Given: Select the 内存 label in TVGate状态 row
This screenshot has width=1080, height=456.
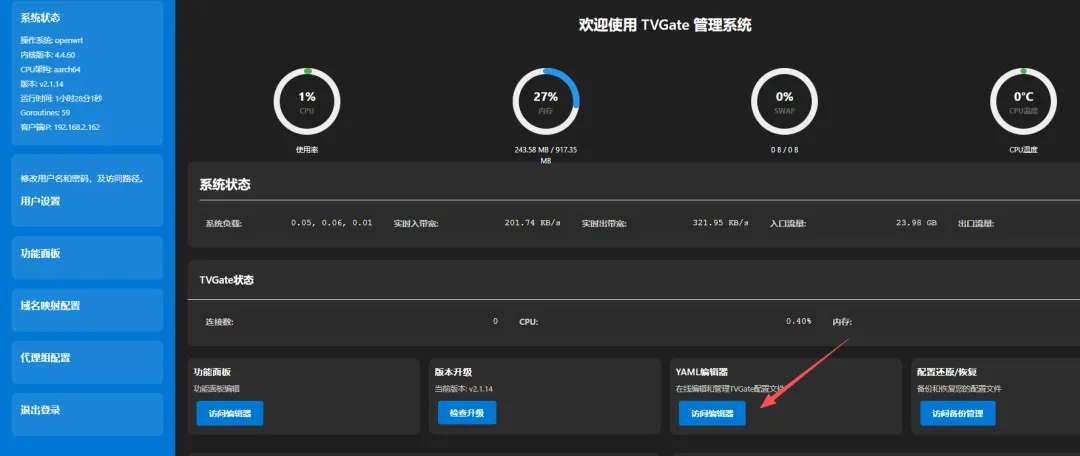Looking at the screenshot, I should [842, 322].
